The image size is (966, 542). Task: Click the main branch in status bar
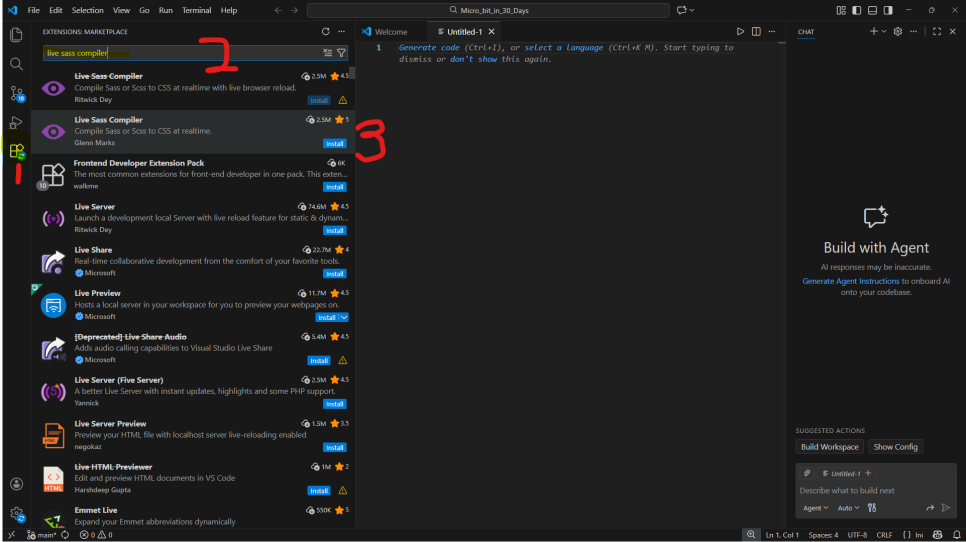click(42, 535)
